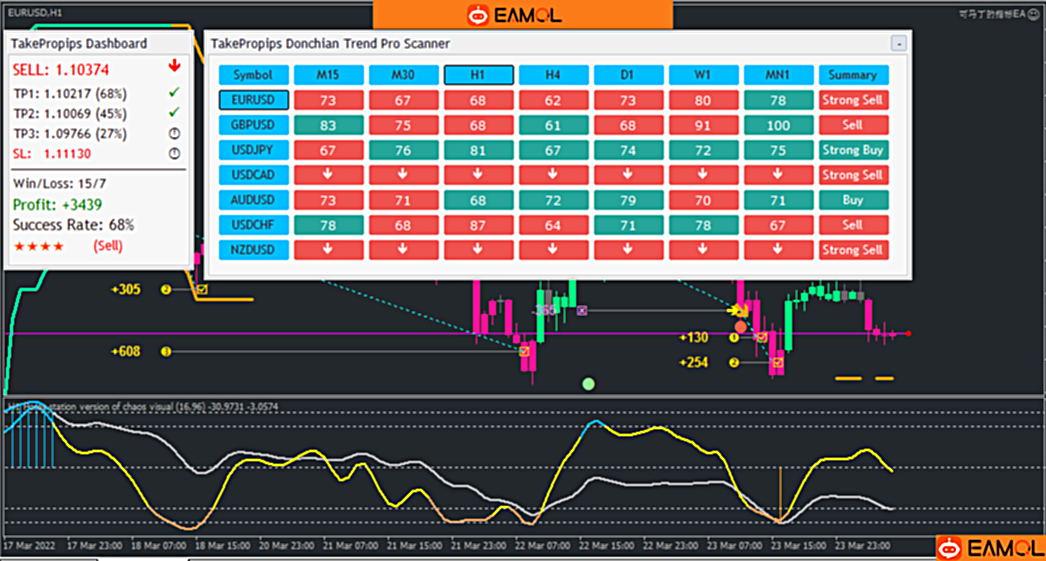Click USDCAD D1 down arrow cell
The image size is (1046, 561).
click(628, 175)
